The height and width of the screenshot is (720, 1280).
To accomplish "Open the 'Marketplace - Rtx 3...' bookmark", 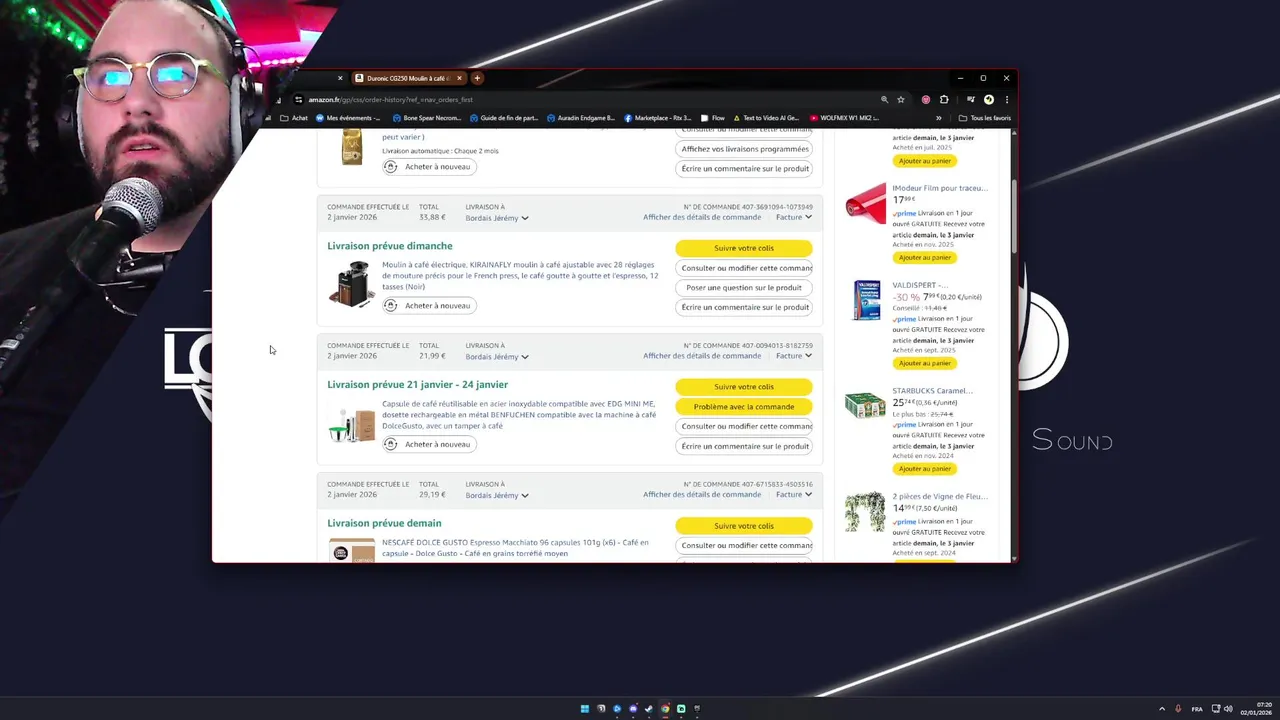I will pyautogui.click(x=657, y=118).
